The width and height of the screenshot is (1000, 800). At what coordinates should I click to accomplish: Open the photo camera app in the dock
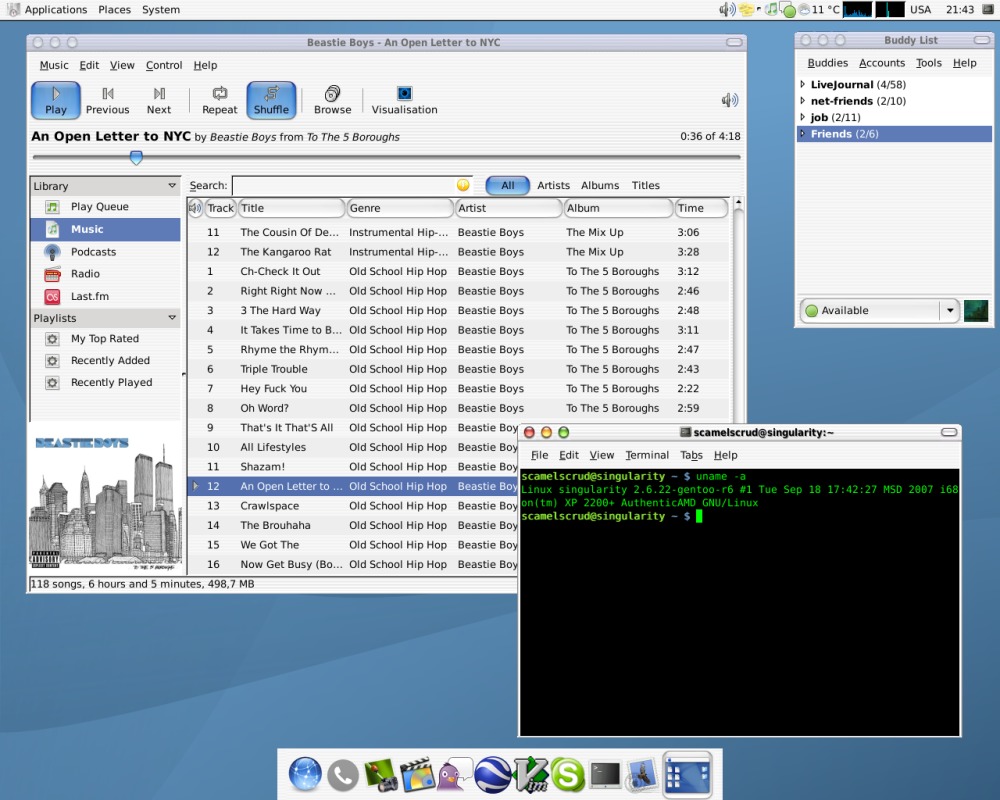(x=381, y=774)
